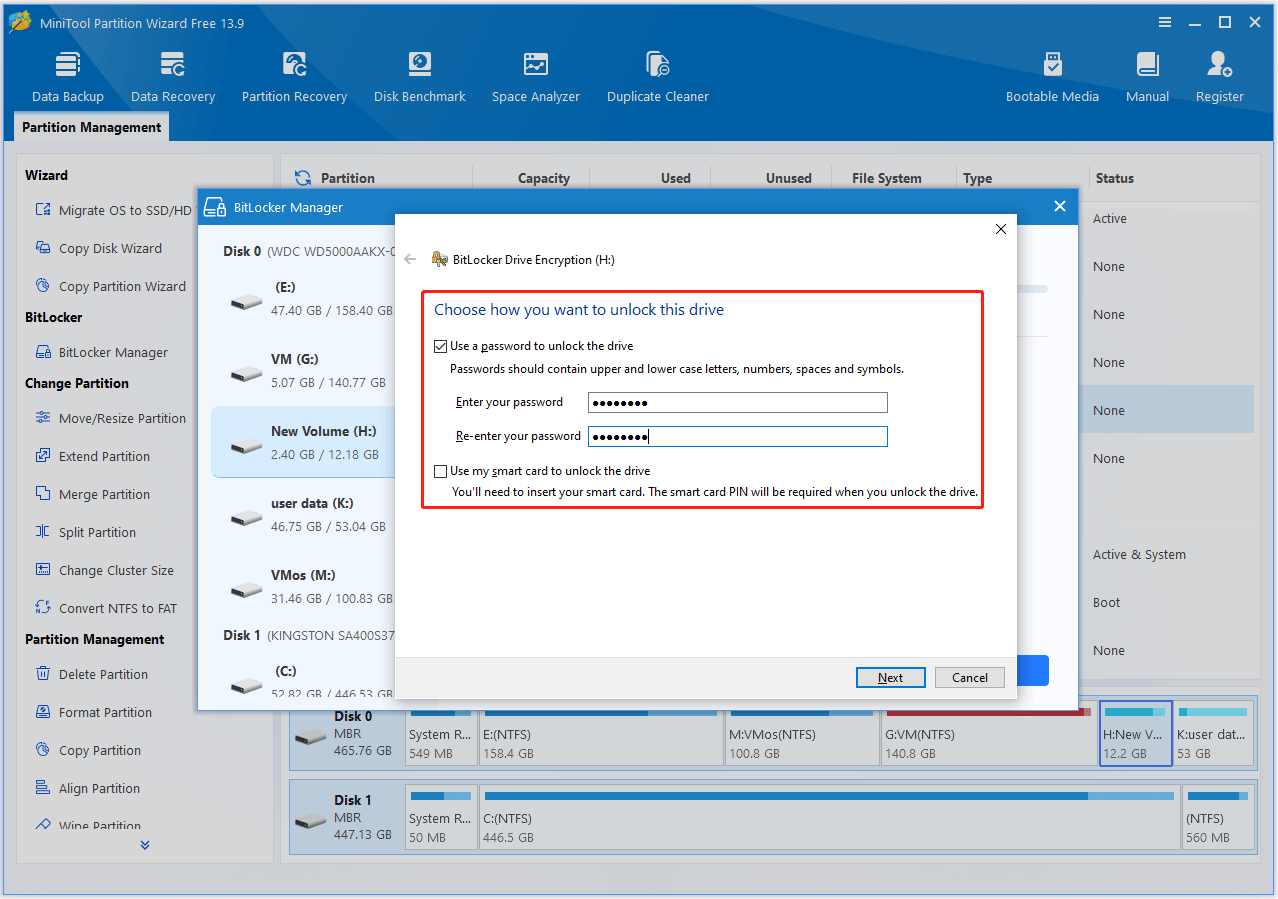Switch to Partition Management tab

coord(91,127)
